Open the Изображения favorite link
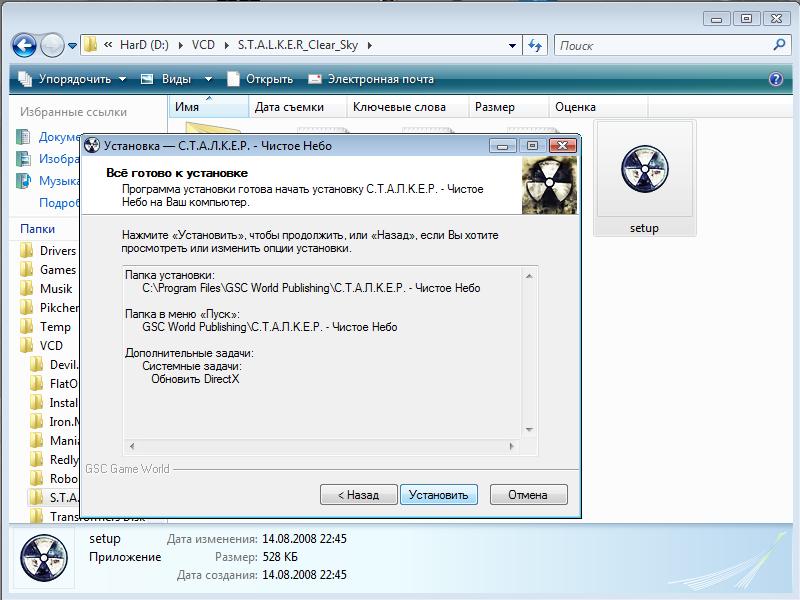 [48, 159]
